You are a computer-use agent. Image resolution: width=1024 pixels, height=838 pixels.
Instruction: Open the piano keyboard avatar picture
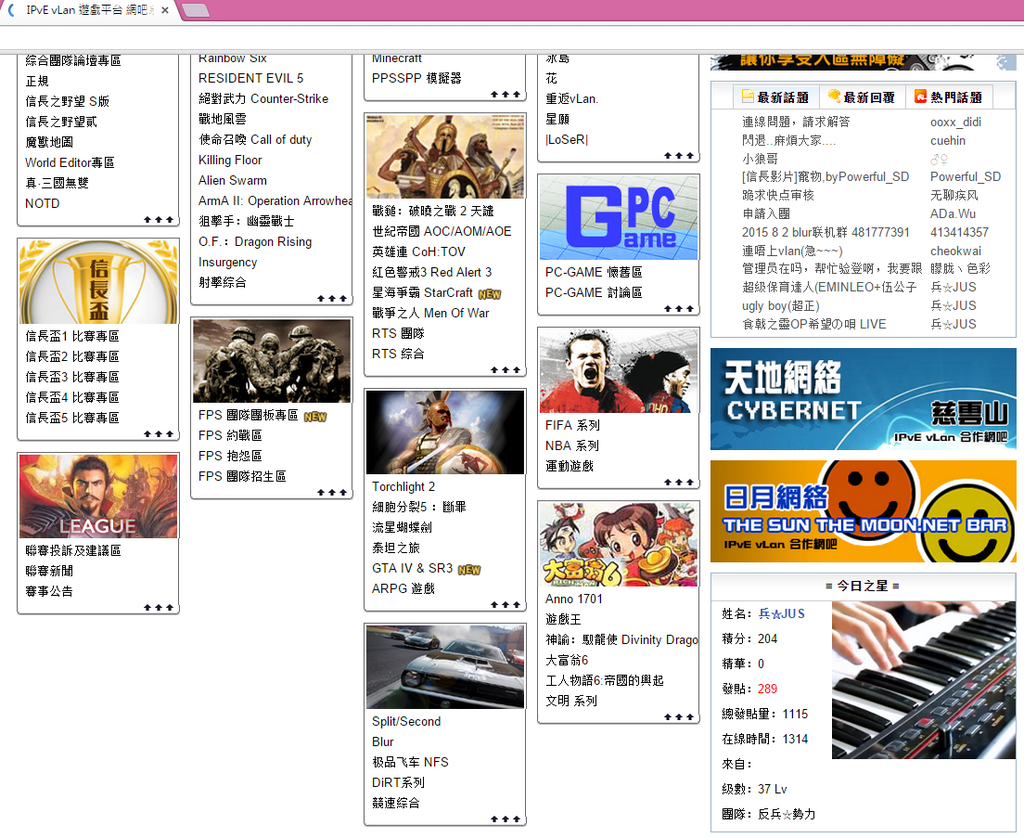tap(923, 679)
